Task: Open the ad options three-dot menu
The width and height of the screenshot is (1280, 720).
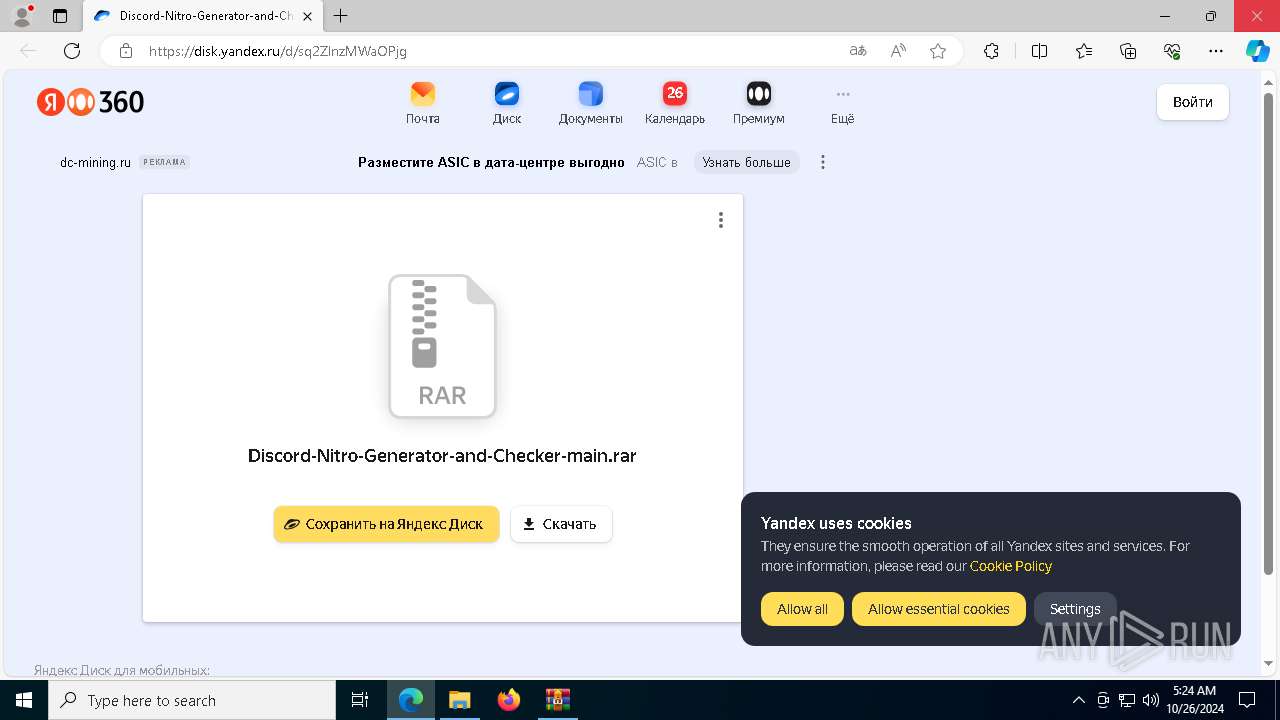Action: pyautogui.click(x=823, y=162)
